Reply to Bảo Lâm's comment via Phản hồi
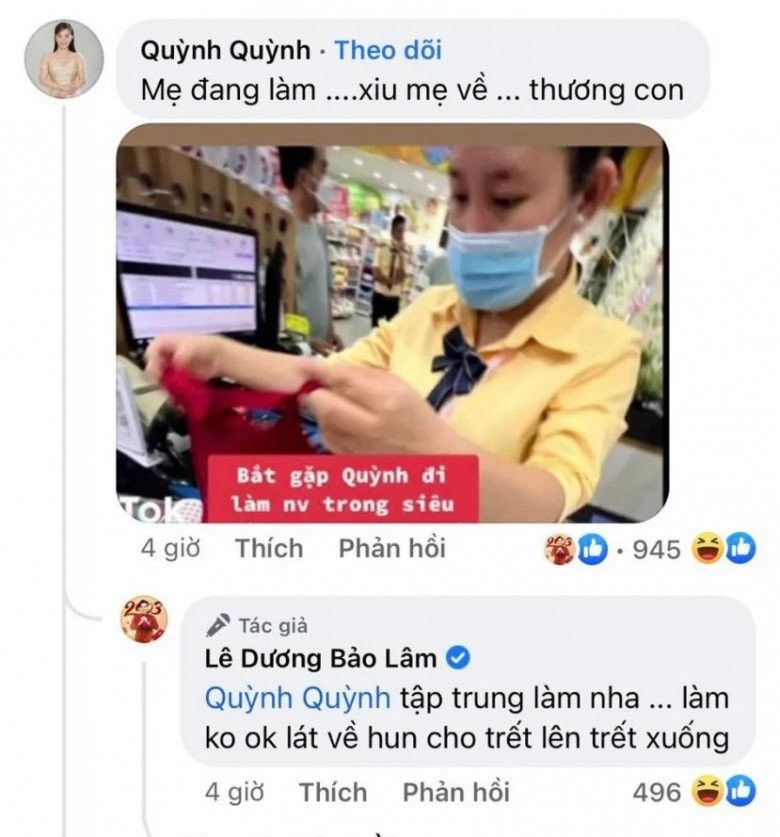 [x=456, y=792]
